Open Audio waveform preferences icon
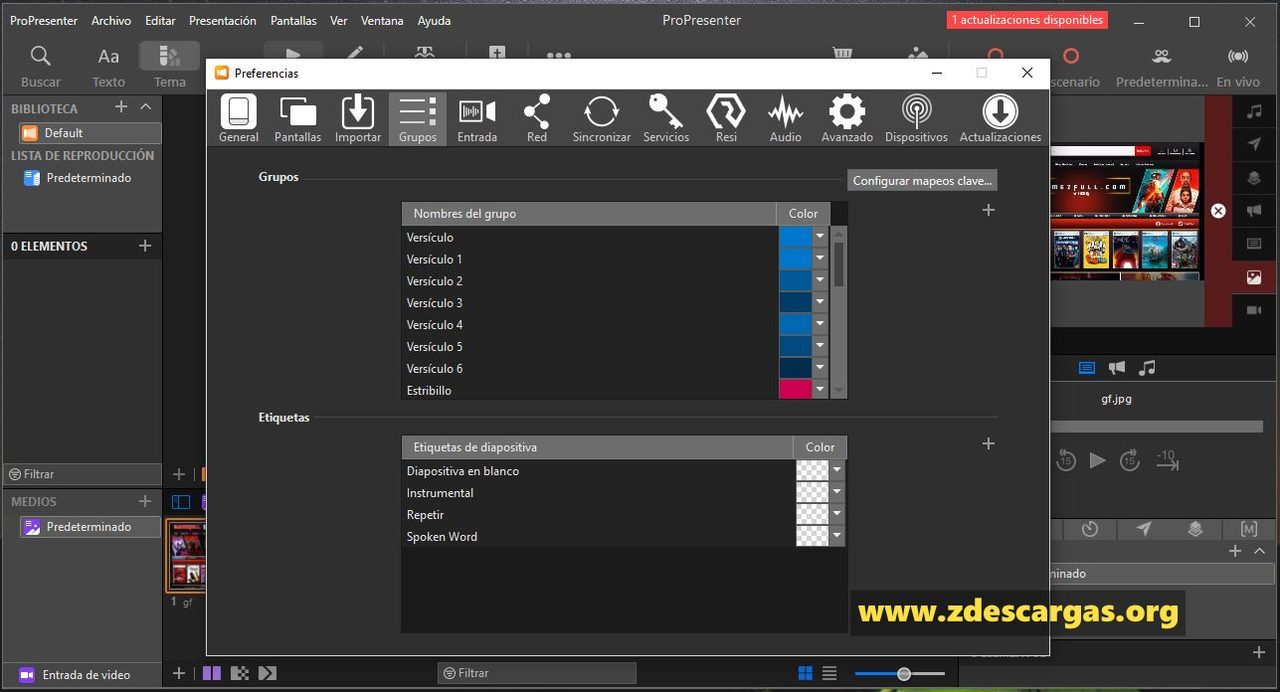 pos(785,118)
